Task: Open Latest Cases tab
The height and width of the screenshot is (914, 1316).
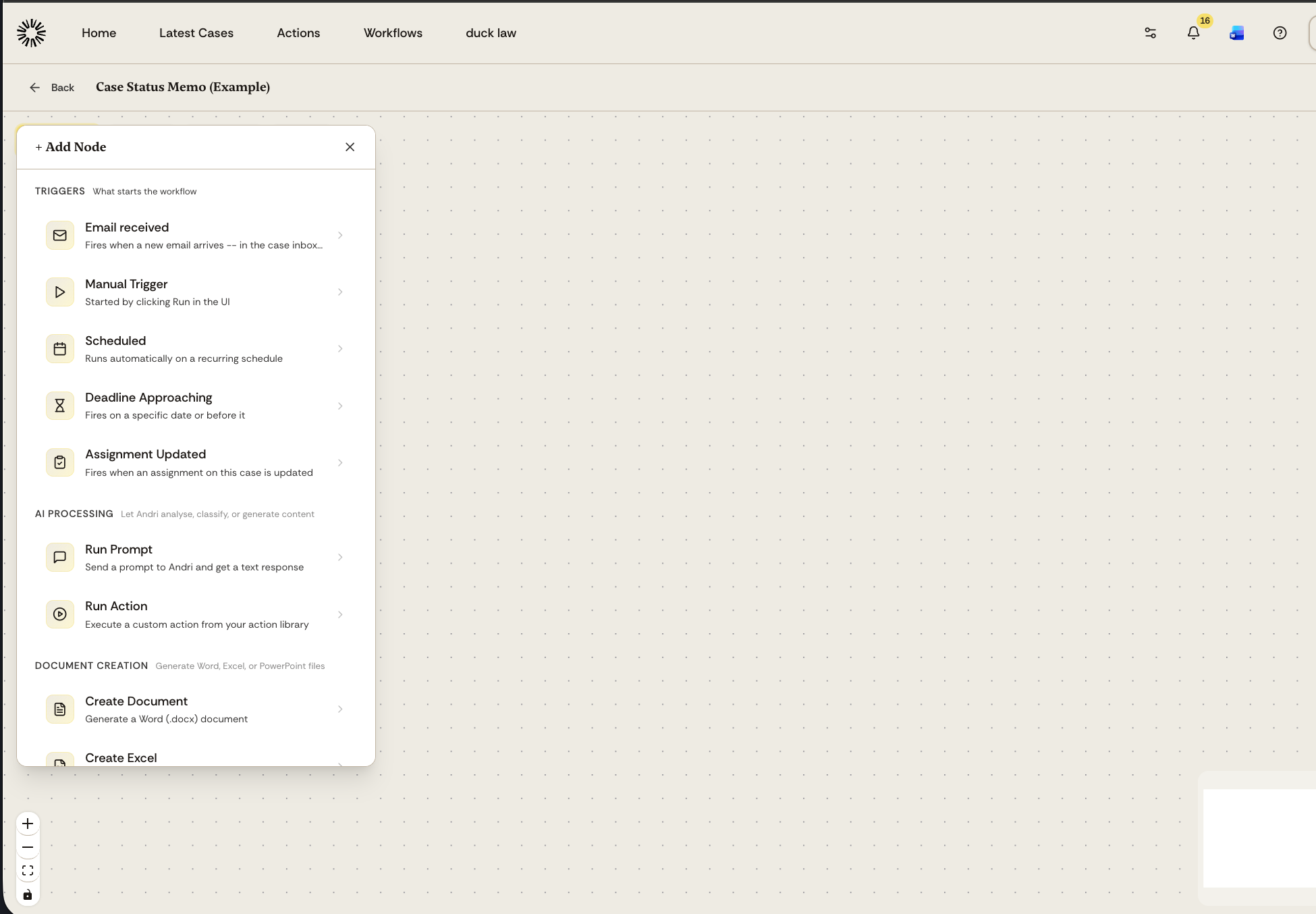Action: (196, 33)
